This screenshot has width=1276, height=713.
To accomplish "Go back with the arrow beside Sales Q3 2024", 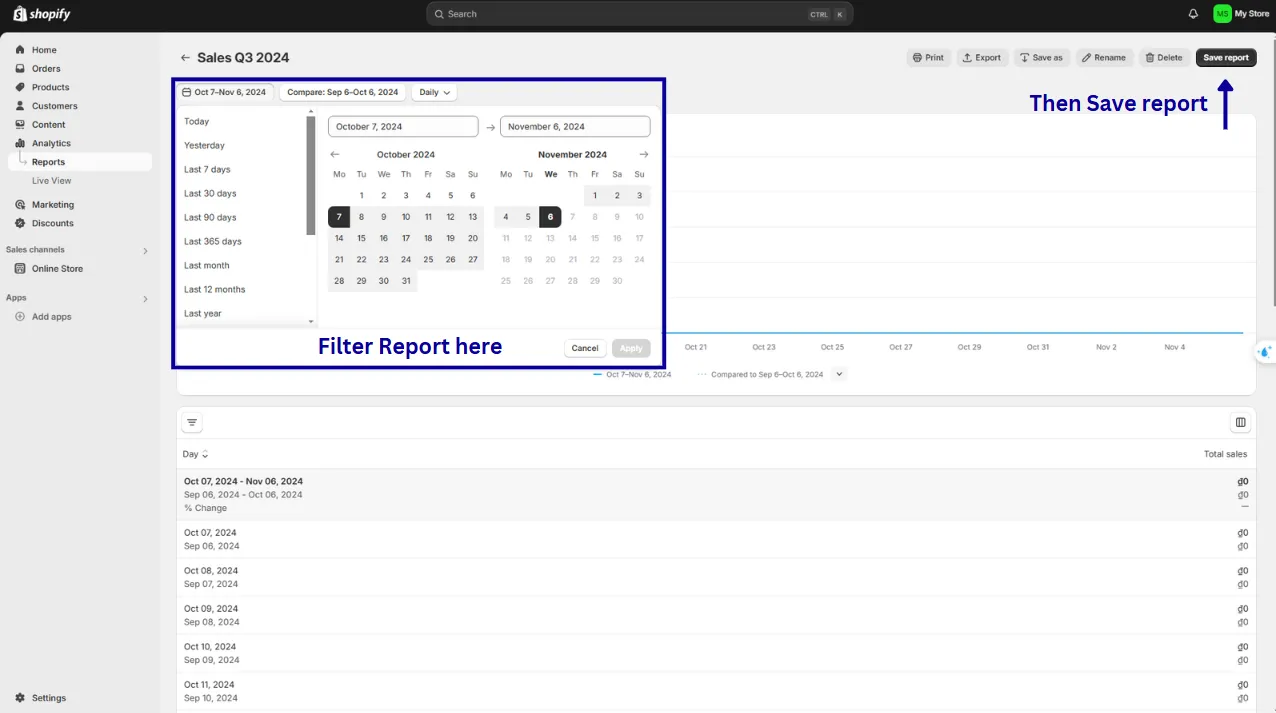I will 185,58.
